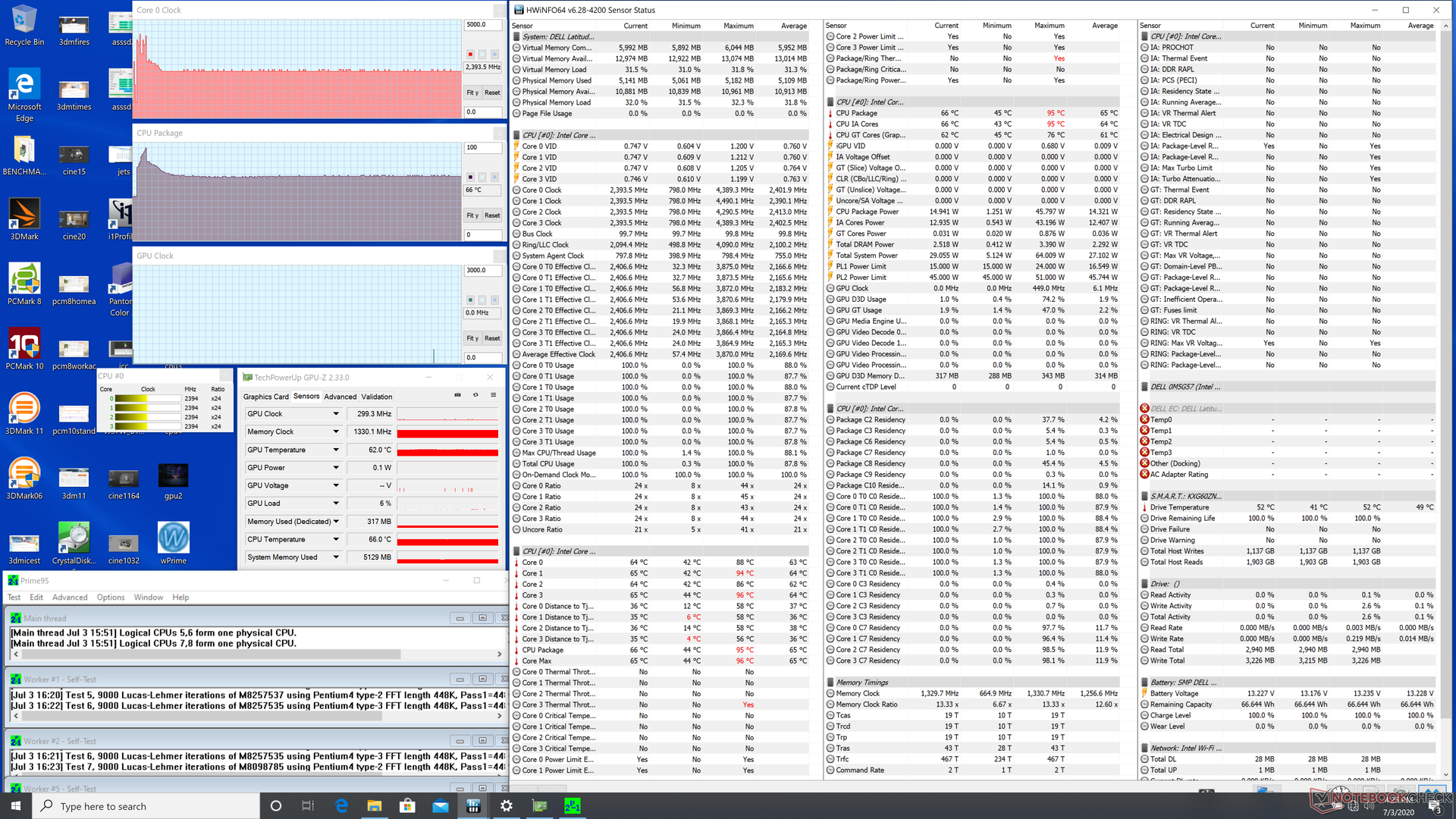Open the GPU Temperature sensor dropdown in GPU-Z
The image size is (1456, 819).
pyautogui.click(x=336, y=450)
